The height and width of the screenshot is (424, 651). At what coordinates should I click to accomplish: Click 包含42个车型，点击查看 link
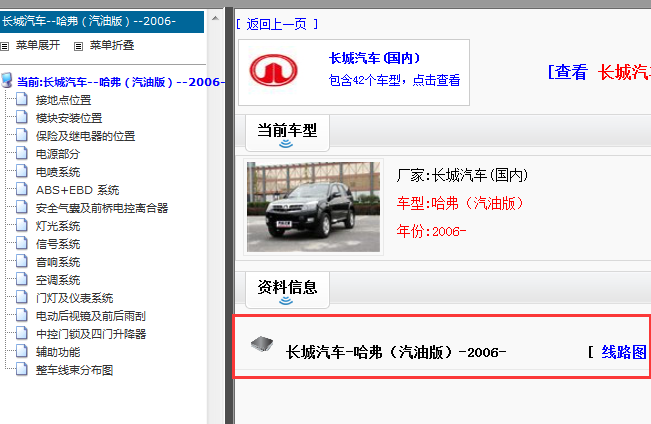[394, 80]
